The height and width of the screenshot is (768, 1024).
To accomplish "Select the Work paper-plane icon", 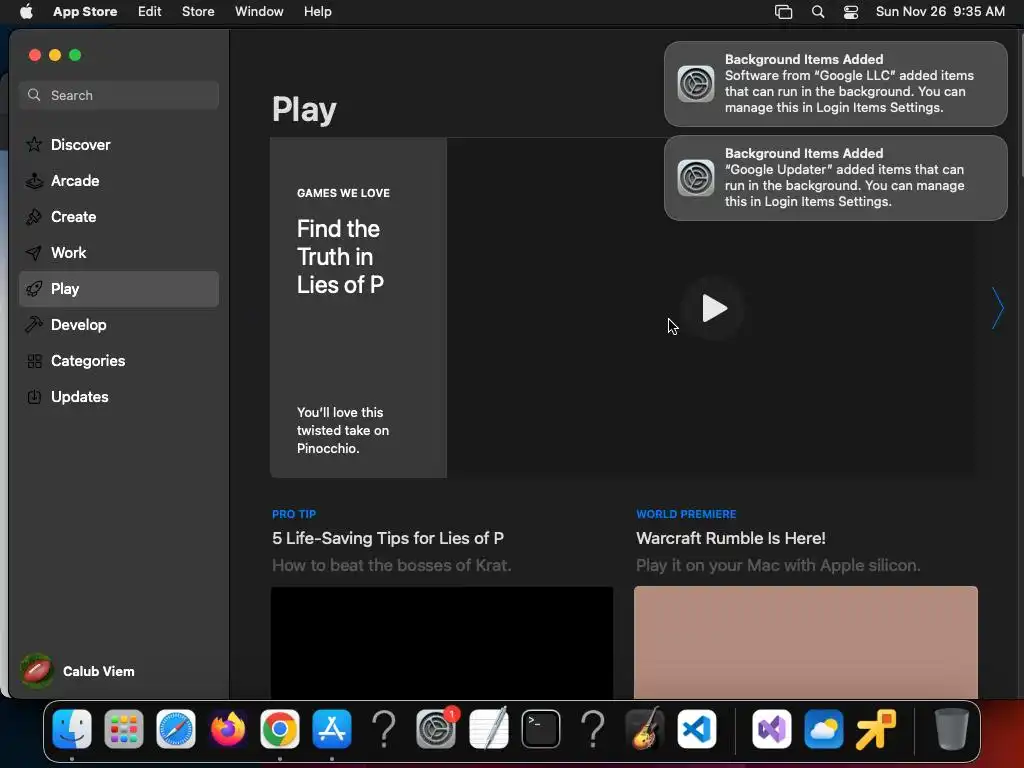I will (34, 253).
